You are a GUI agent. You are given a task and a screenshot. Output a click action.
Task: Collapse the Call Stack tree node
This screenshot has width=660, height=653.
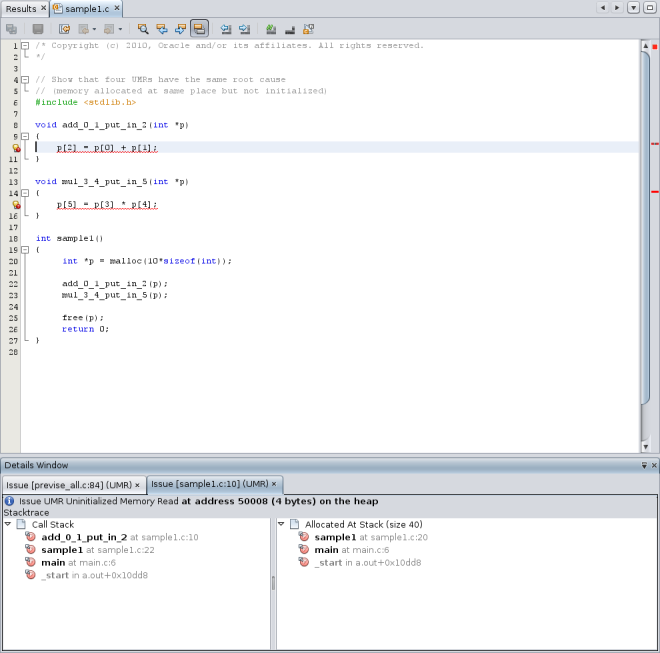(x=8, y=524)
